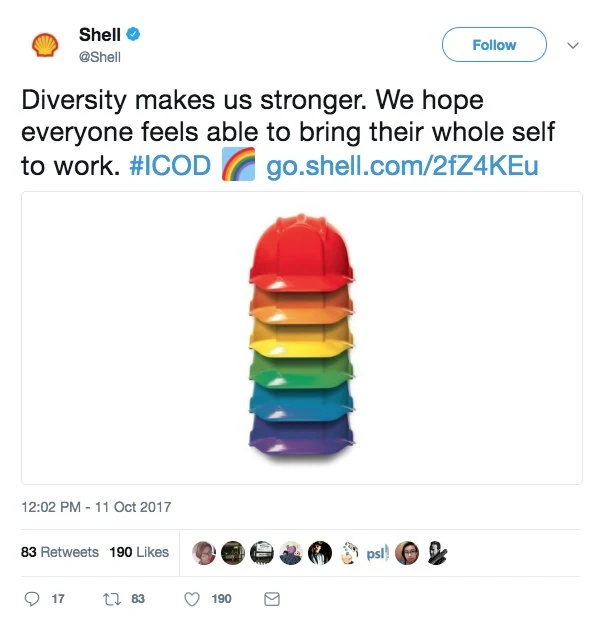Open the go.shell.com/2fZ4KEu link
This screenshot has height=624, width=612.
(x=402, y=166)
